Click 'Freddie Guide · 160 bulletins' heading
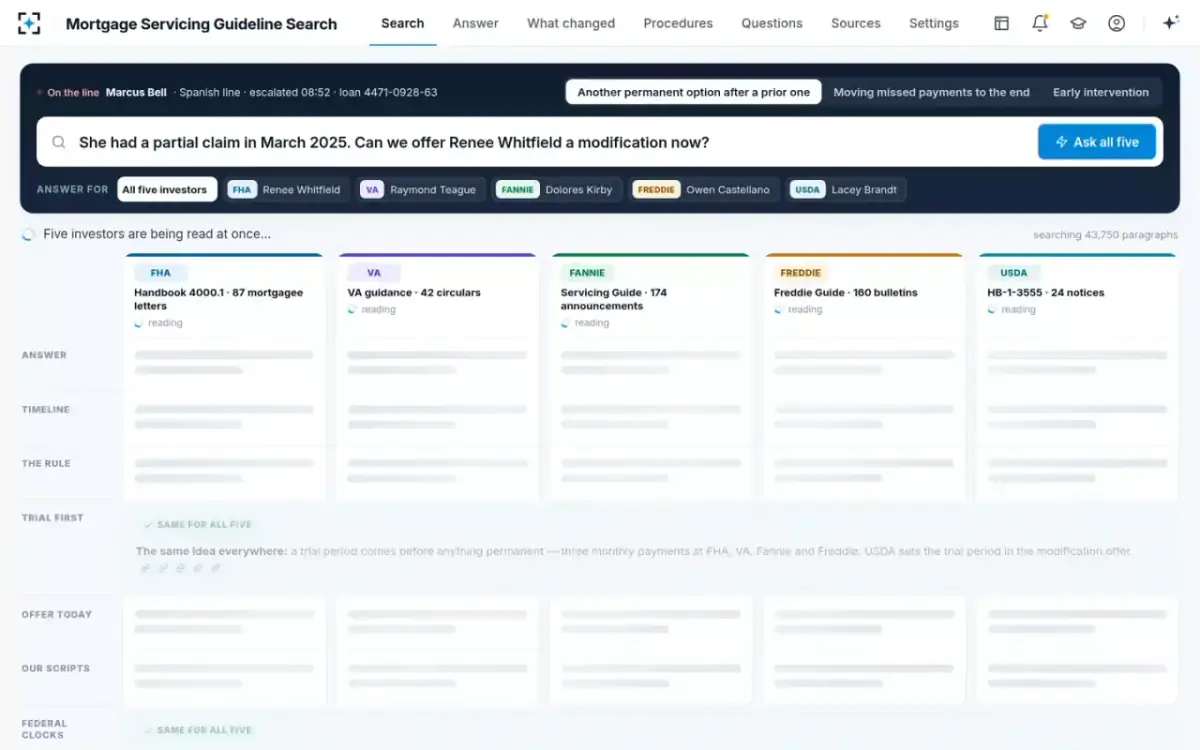1200x750 pixels. [x=846, y=293]
